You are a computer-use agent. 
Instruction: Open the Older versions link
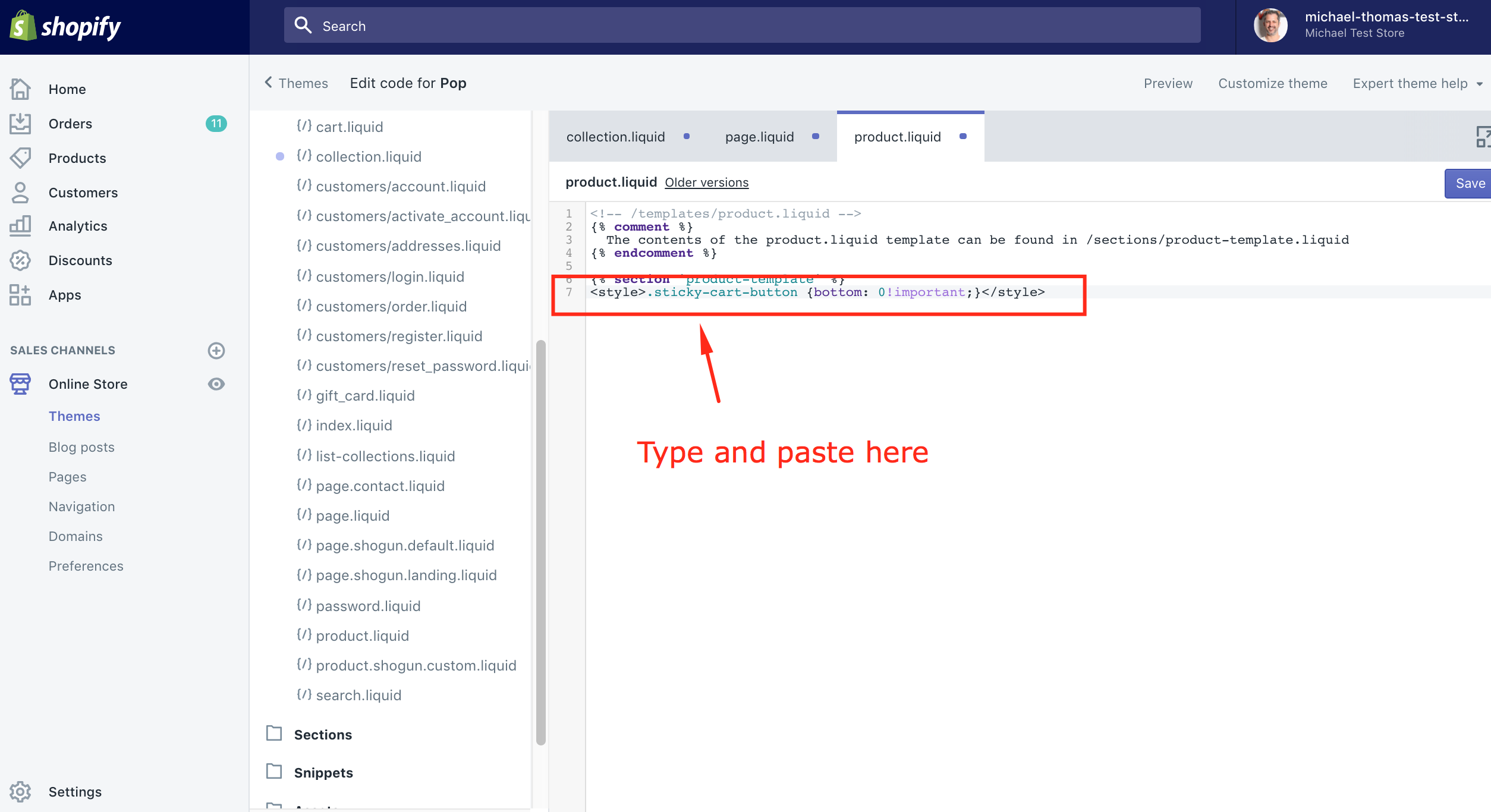(707, 182)
